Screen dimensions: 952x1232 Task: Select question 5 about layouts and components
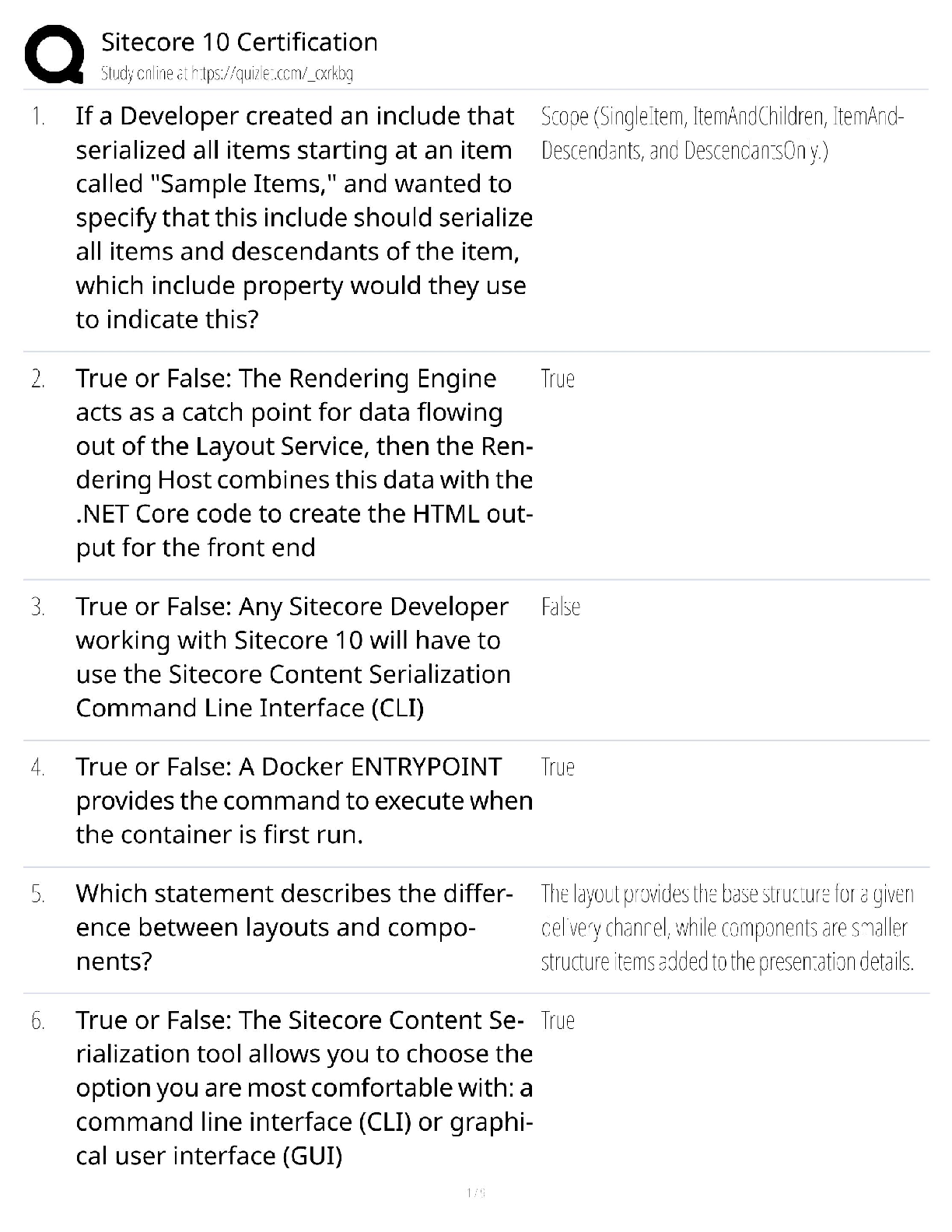294,928
